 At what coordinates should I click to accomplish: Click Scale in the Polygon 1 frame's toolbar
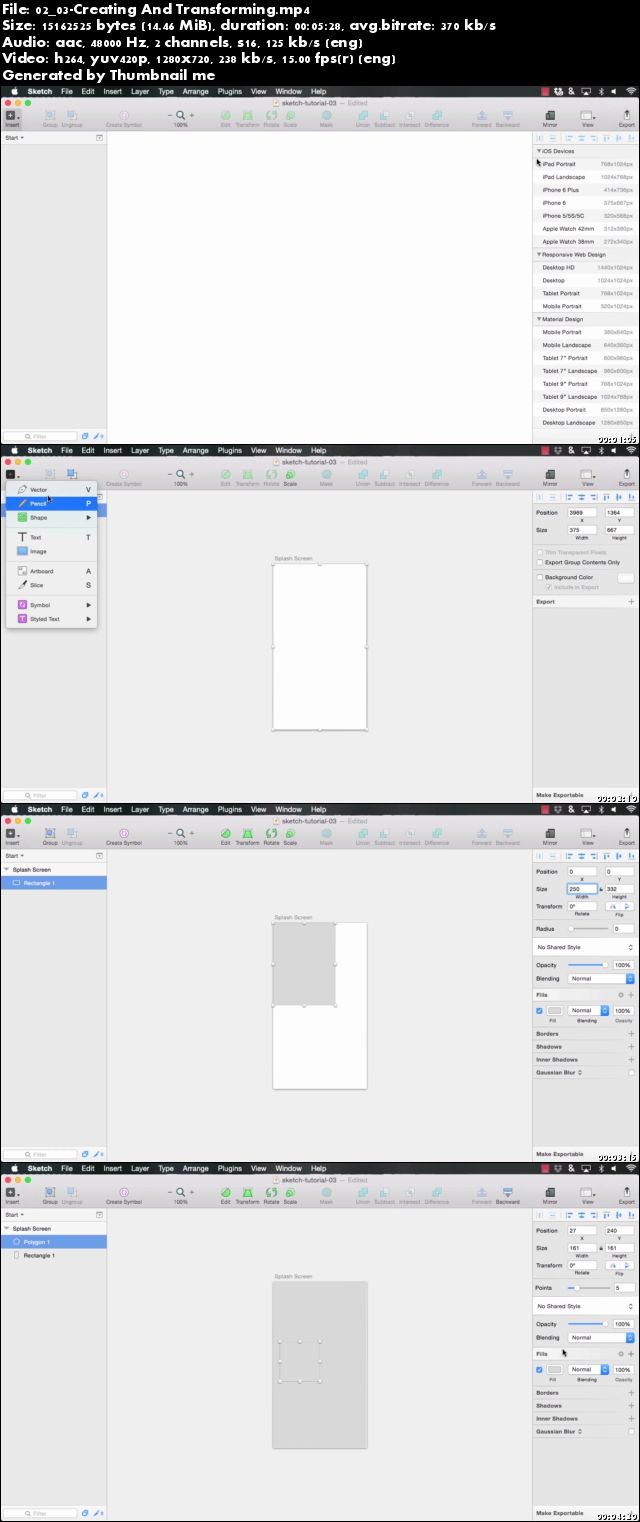click(x=290, y=1194)
